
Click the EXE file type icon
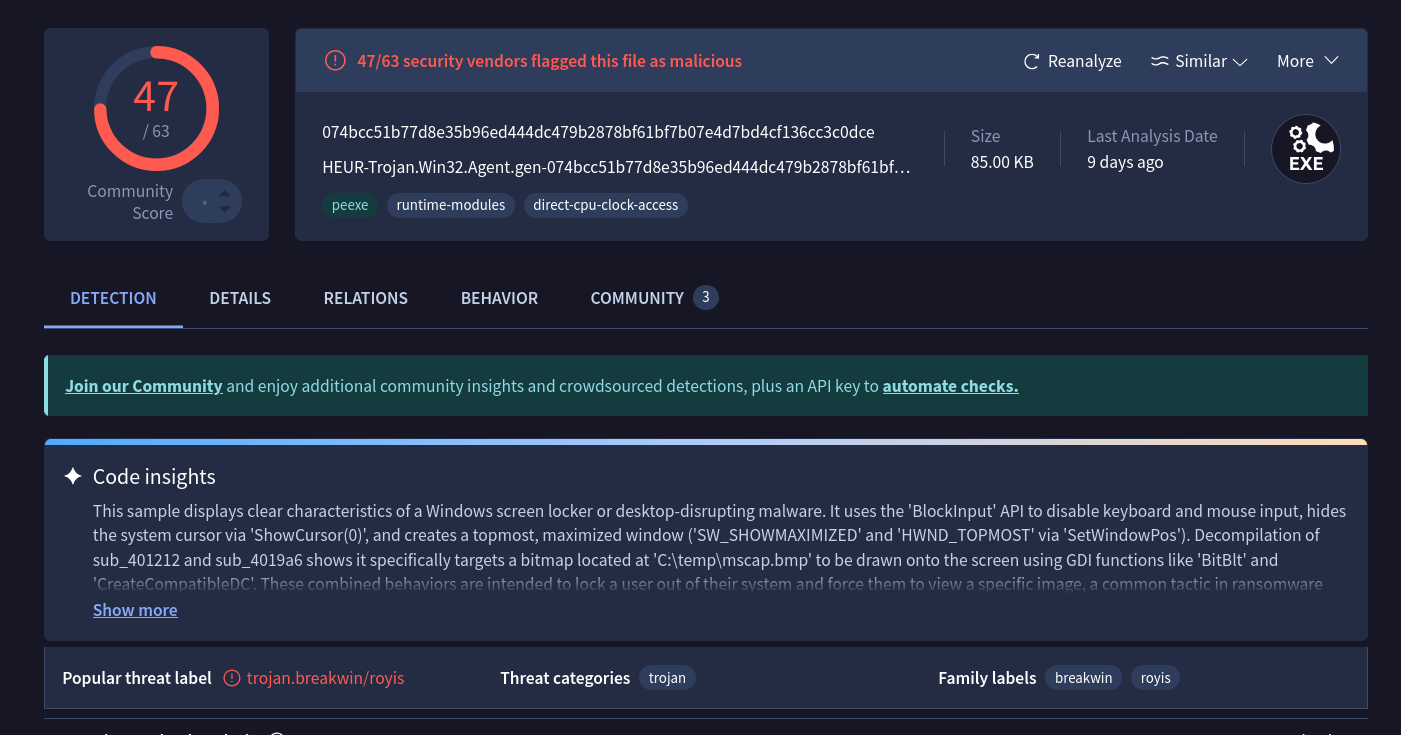click(1305, 150)
